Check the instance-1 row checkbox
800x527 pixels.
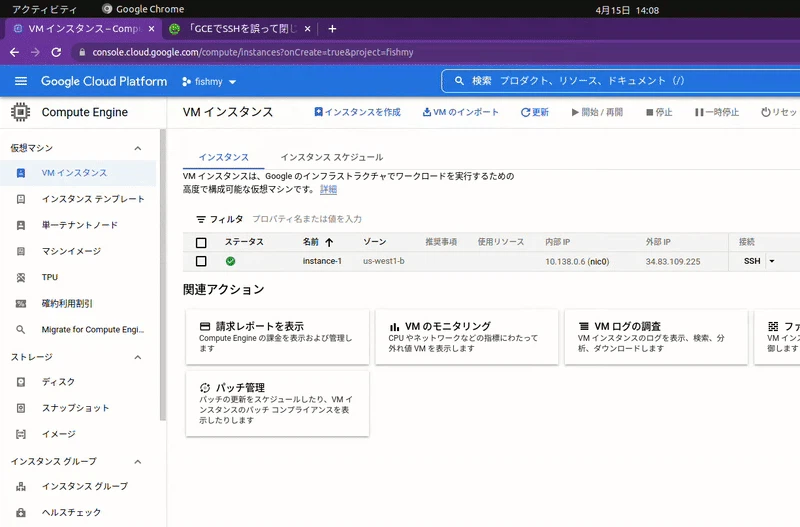tap(201, 261)
